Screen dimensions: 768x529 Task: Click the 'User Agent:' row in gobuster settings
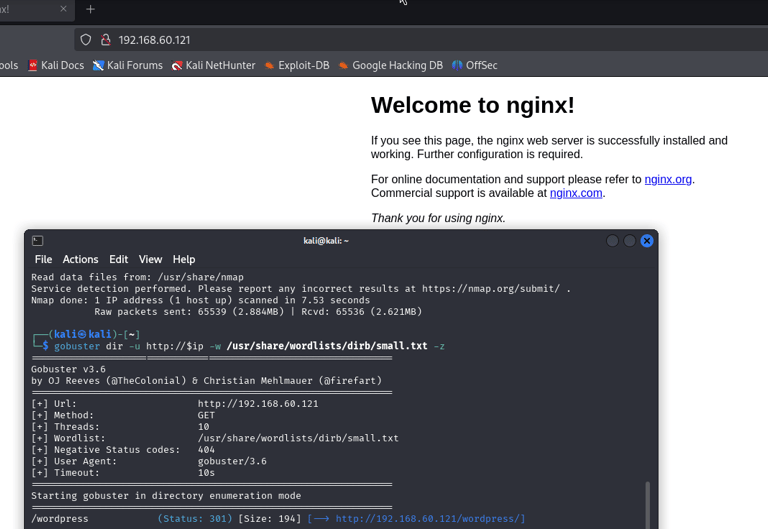point(149,461)
